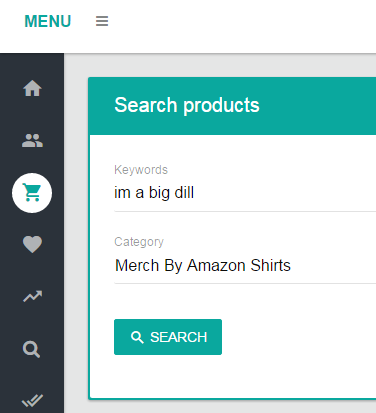Viewport: 376px width, 413px height.
Task: Focus the Keywords input field
Action: tap(245, 193)
